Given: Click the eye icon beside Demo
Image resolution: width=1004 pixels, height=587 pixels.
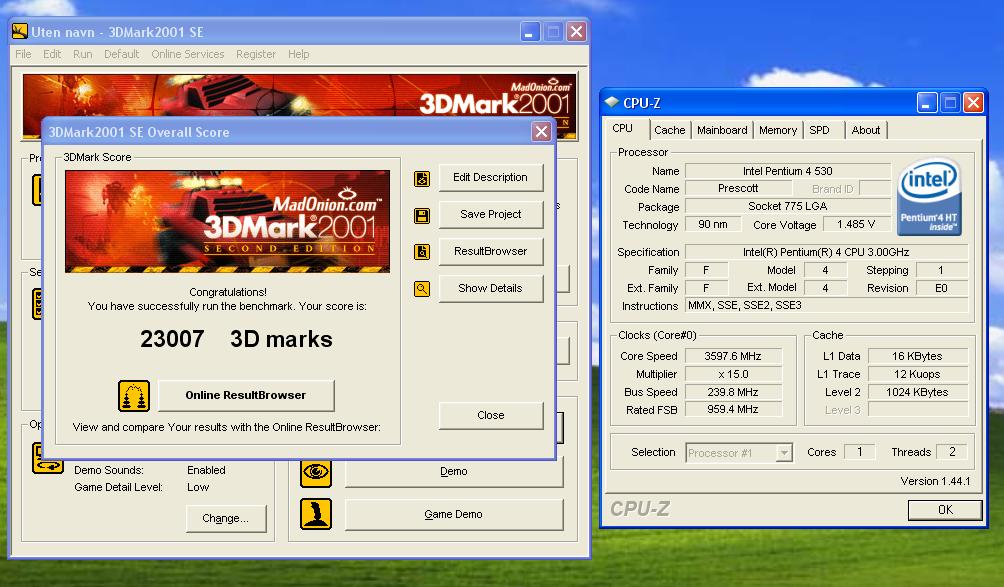Looking at the screenshot, I should click(316, 472).
